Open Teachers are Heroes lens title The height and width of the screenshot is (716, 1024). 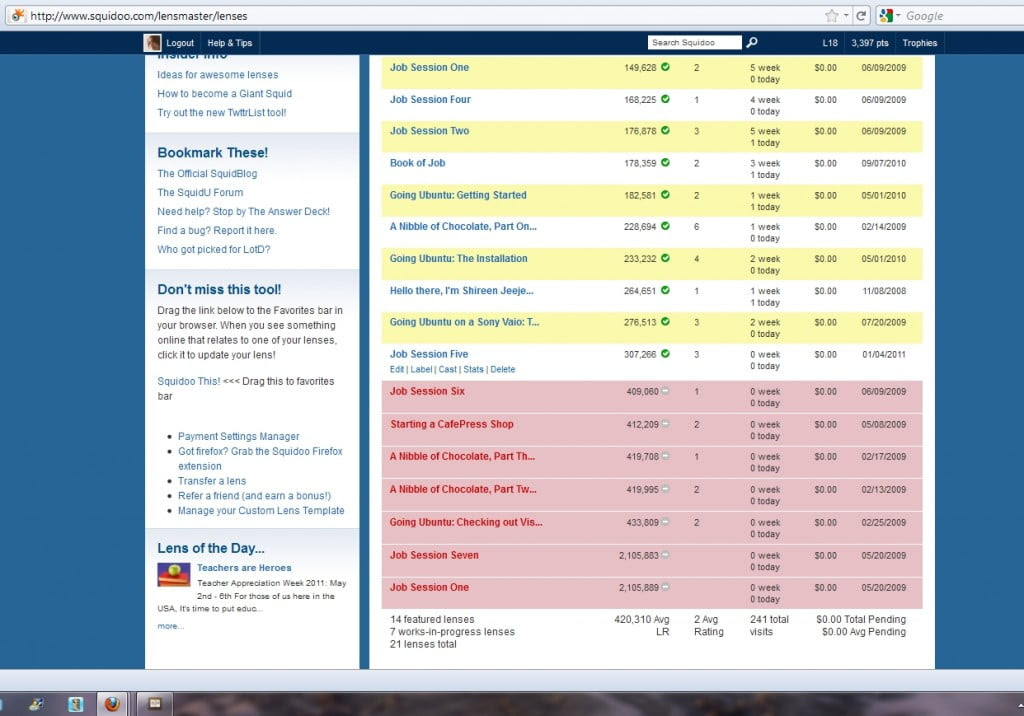[x=244, y=568]
